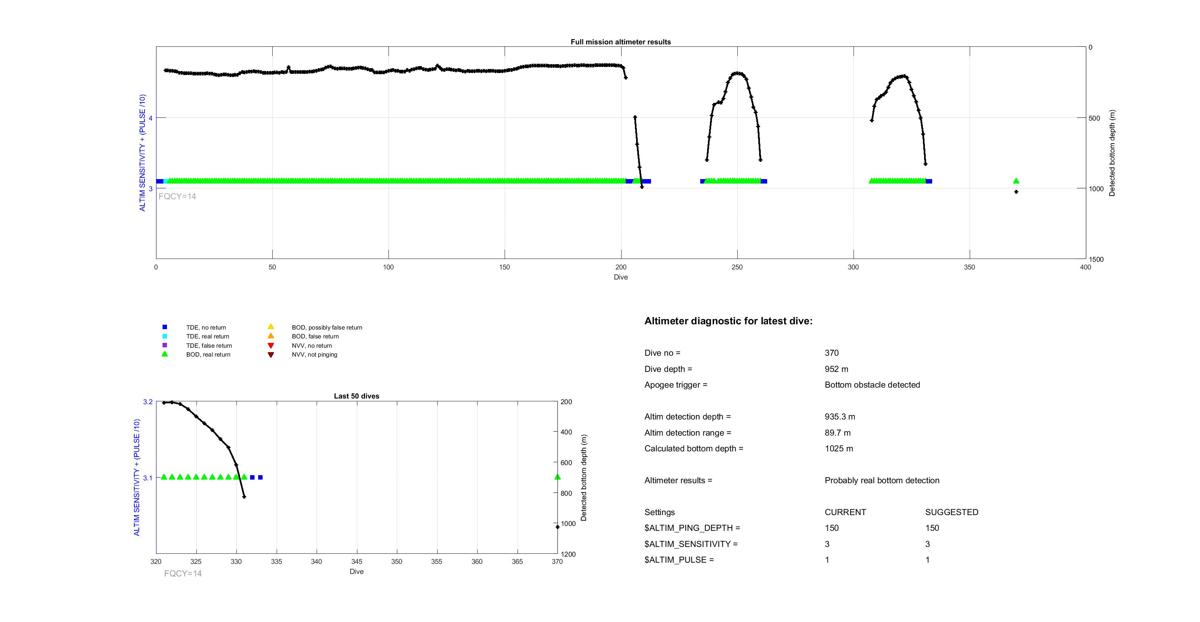Click the cyan square 'TDE, real return' legend marker

click(165, 336)
